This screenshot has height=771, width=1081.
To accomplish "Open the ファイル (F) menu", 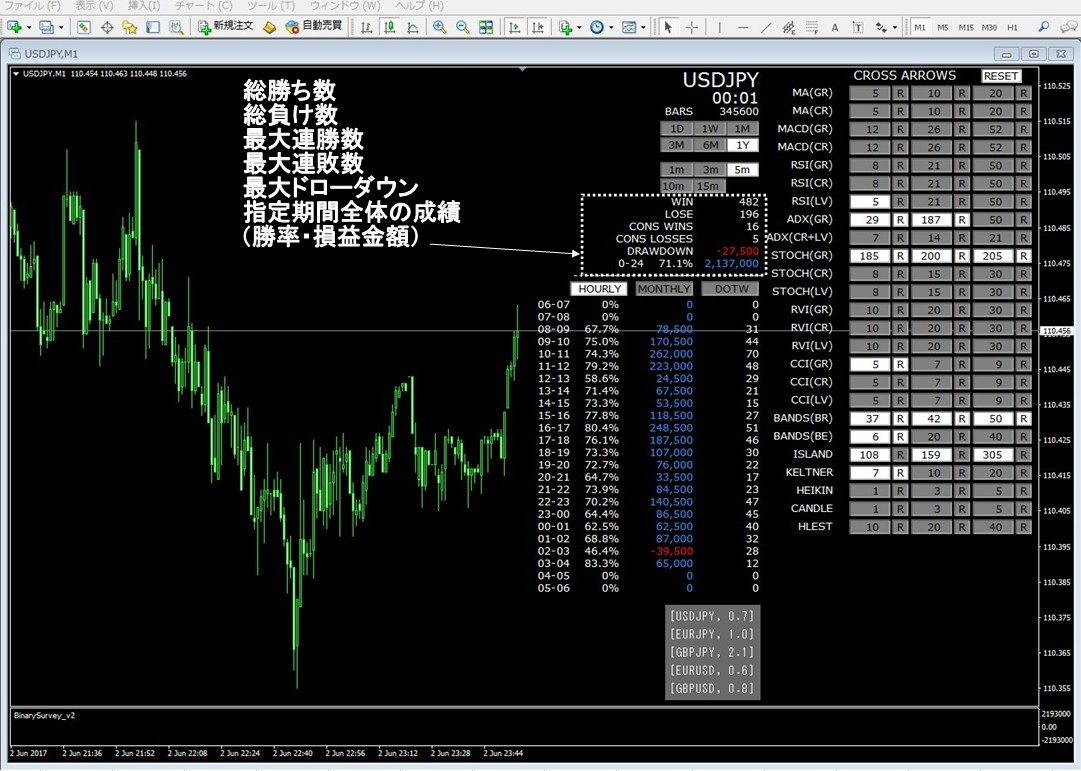I will click(x=32, y=6).
